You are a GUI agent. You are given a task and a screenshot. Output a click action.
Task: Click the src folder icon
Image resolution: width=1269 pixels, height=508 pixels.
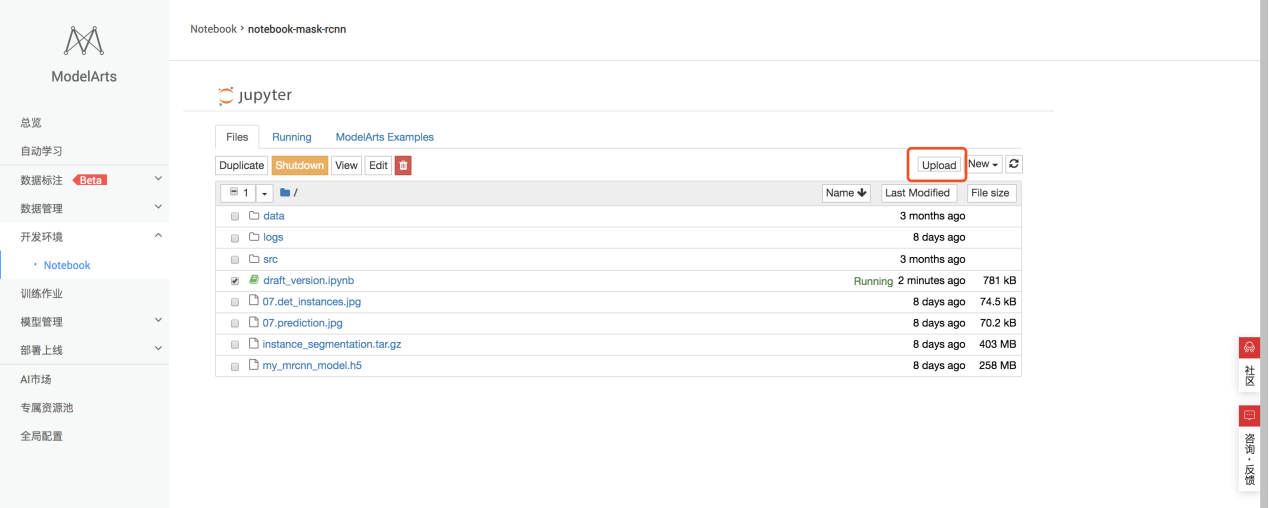pyautogui.click(x=254, y=259)
